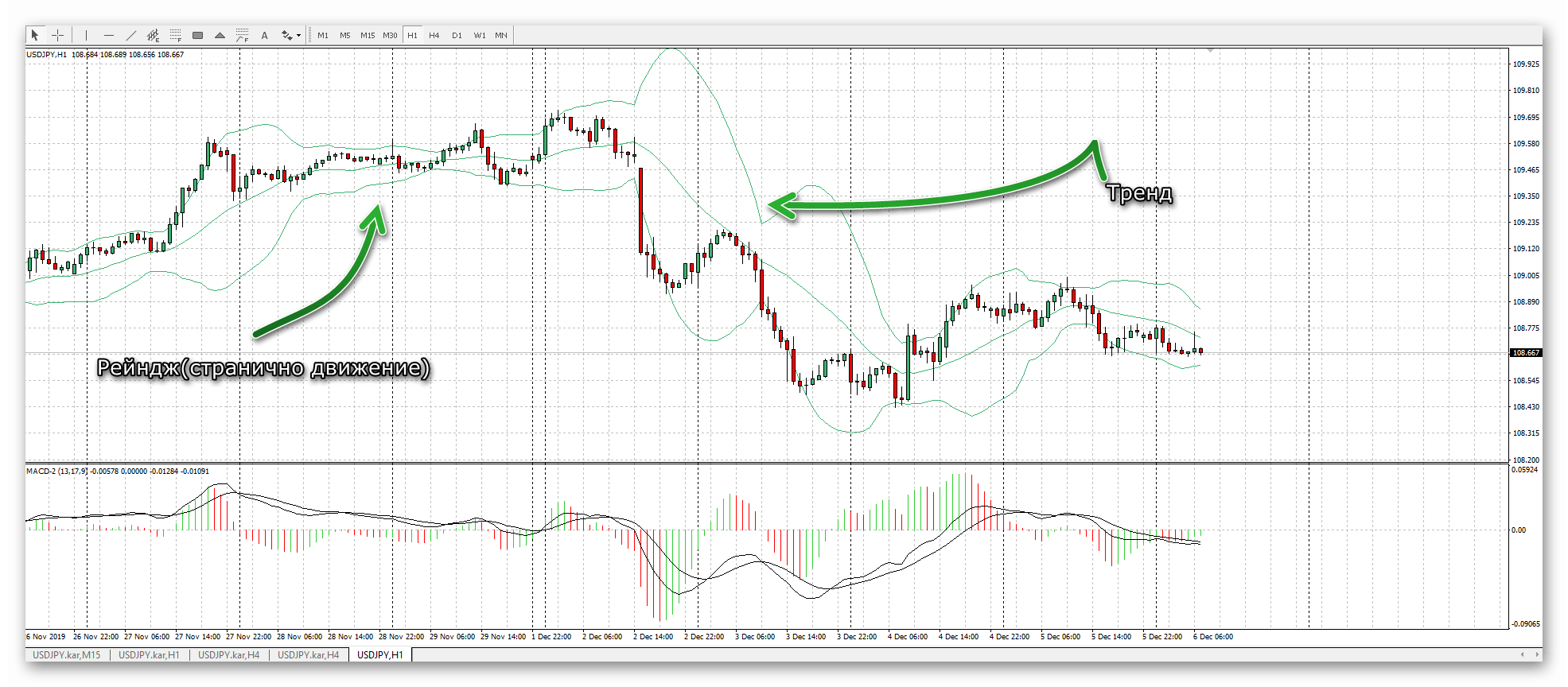Image resolution: width=1568 pixels, height=687 pixels.
Task: Choose the diagonal trendline tool
Action: click(x=130, y=35)
